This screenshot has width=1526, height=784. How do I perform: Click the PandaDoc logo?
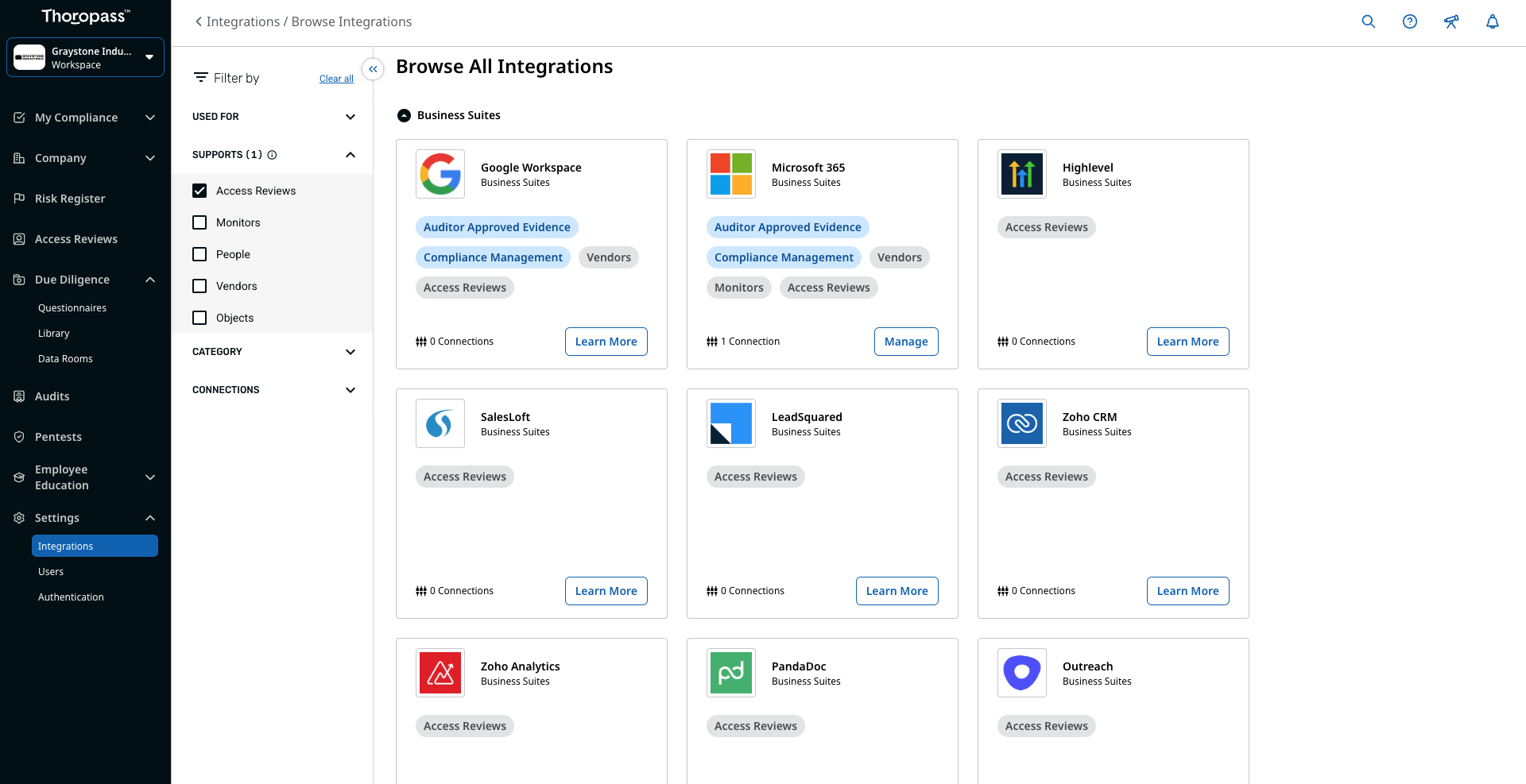point(731,673)
